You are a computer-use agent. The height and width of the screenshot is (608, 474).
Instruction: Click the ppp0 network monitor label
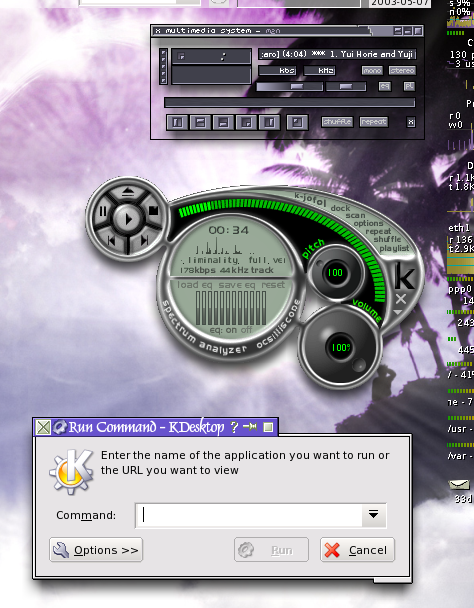pos(460,289)
